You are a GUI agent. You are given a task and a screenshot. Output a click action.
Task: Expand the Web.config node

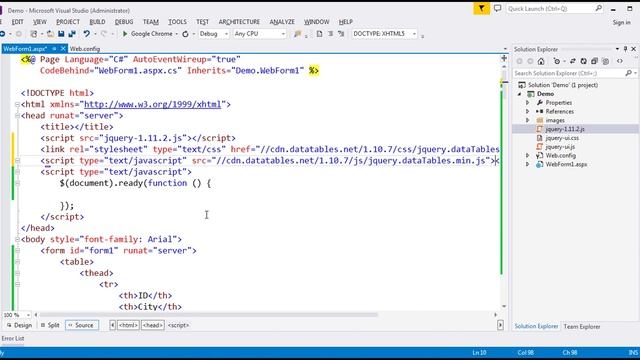click(x=527, y=156)
